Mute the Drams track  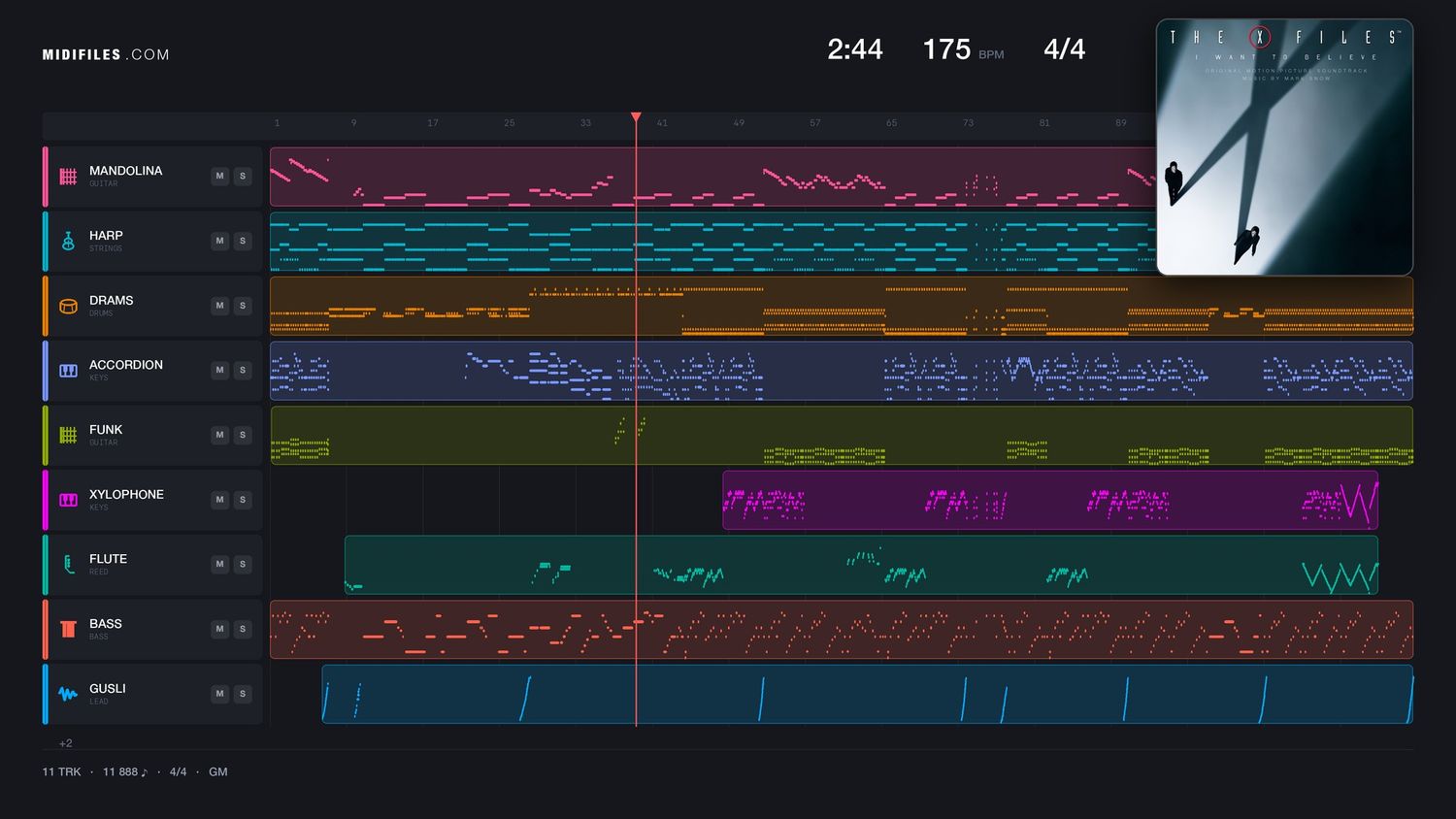point(220,306)
